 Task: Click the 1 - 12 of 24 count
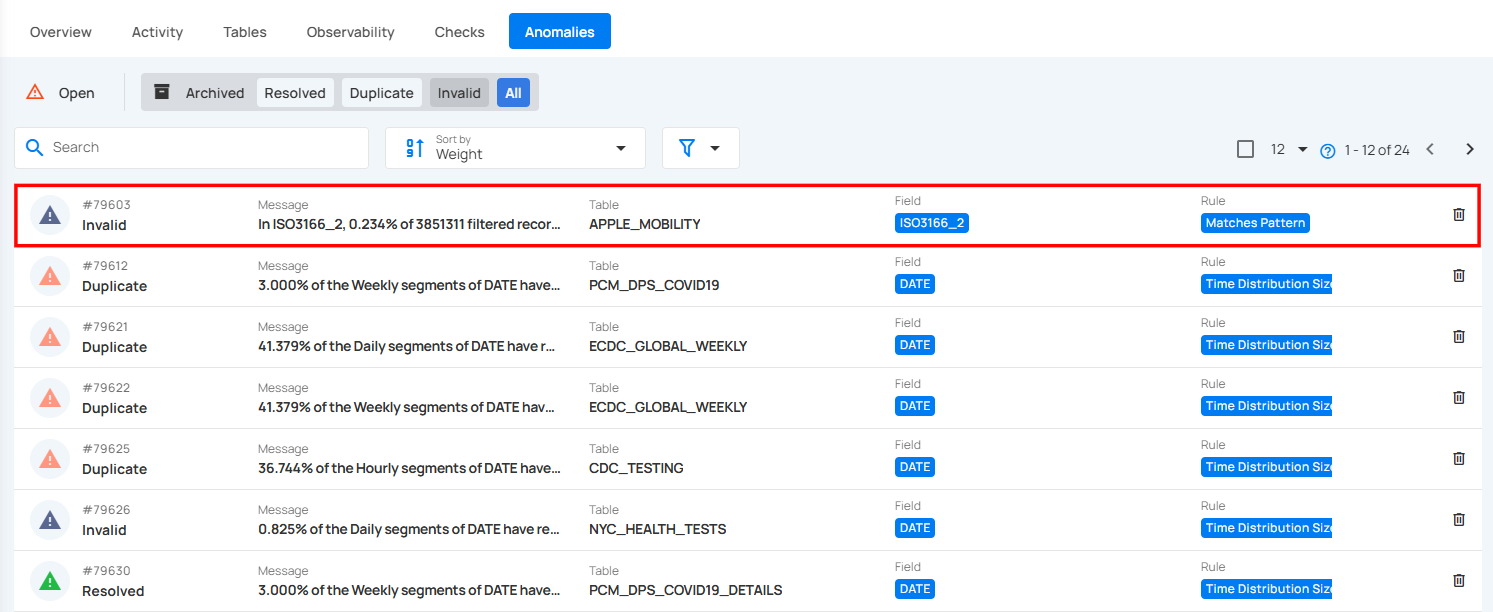(x=1377, y=150)
